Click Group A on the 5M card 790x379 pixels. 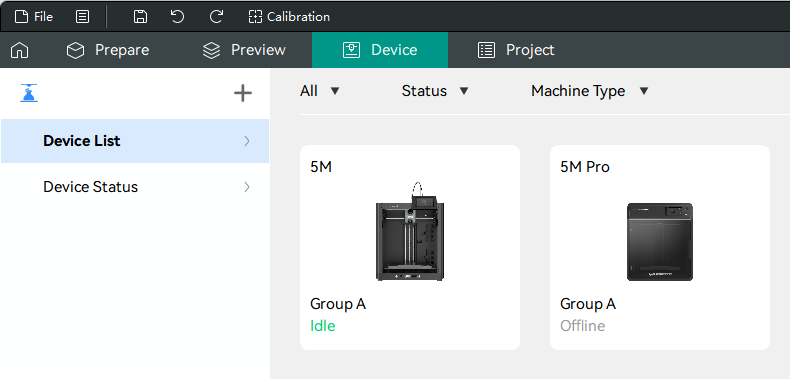pos(338,304)
